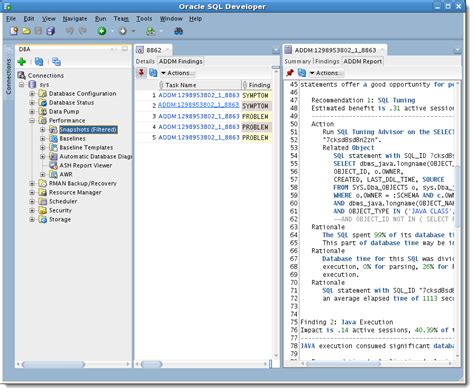474x392 pixels.
Task: Click the Save All toolbar icon
Action: tap(51, 31)
